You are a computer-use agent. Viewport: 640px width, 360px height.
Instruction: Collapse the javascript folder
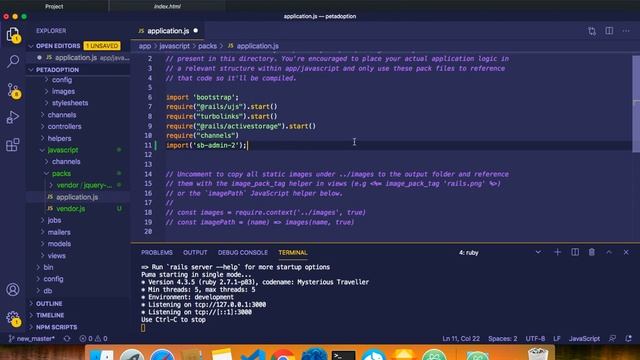[x=62, y=150]
